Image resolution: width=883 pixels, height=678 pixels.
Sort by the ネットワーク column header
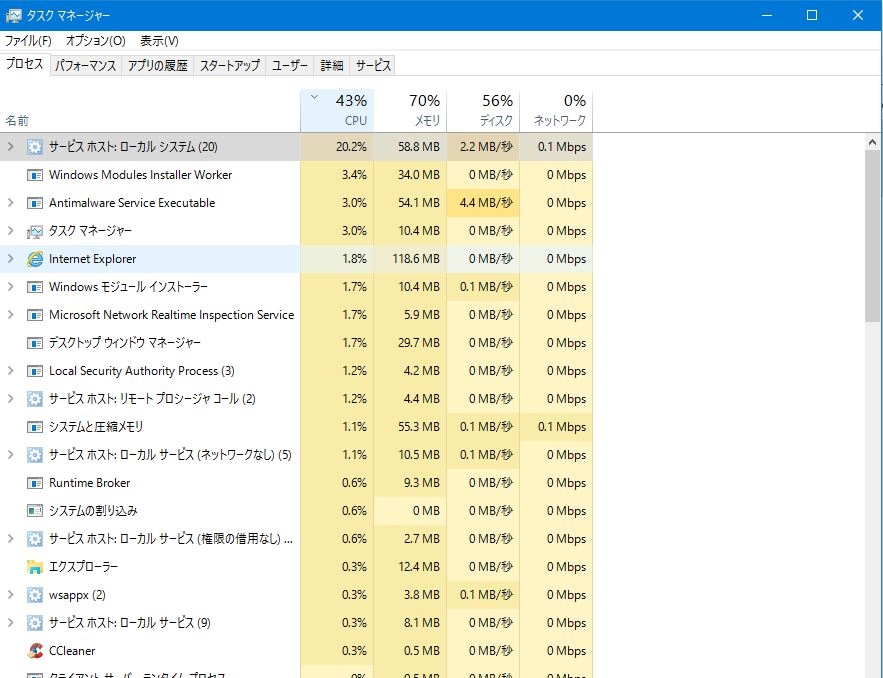[556, 110]
